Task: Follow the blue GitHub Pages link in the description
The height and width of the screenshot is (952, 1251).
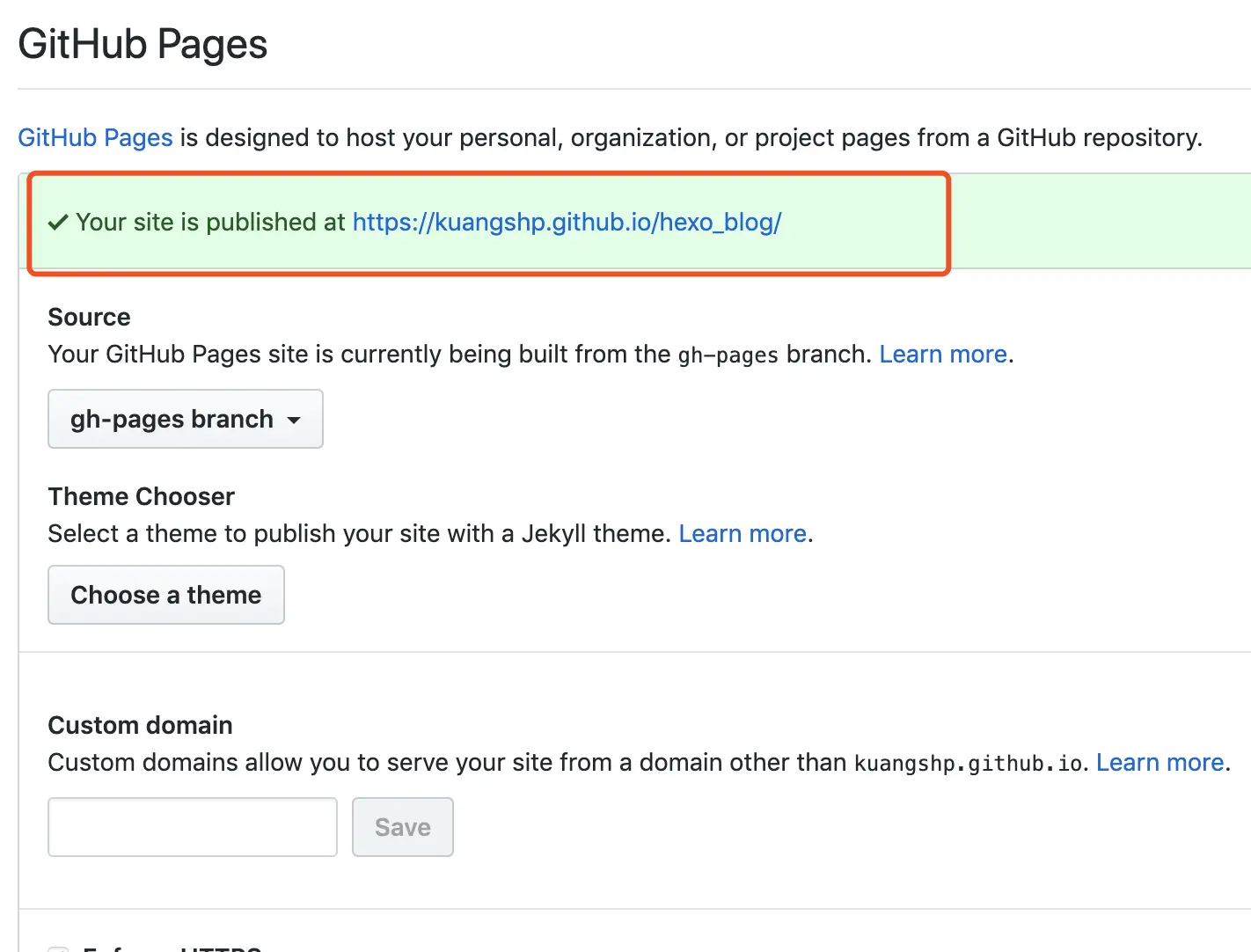Action: [x=95, y=138]
